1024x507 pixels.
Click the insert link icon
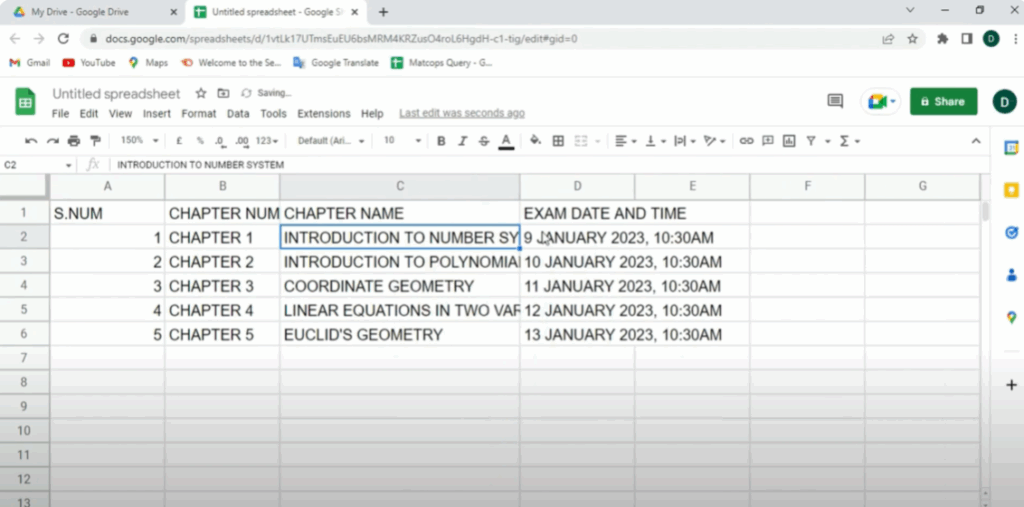pos(746,141)
